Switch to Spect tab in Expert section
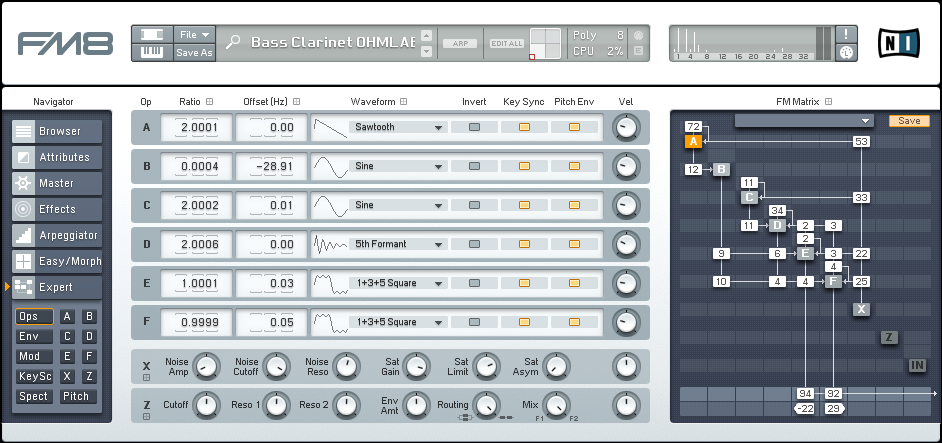 (34, 397)
